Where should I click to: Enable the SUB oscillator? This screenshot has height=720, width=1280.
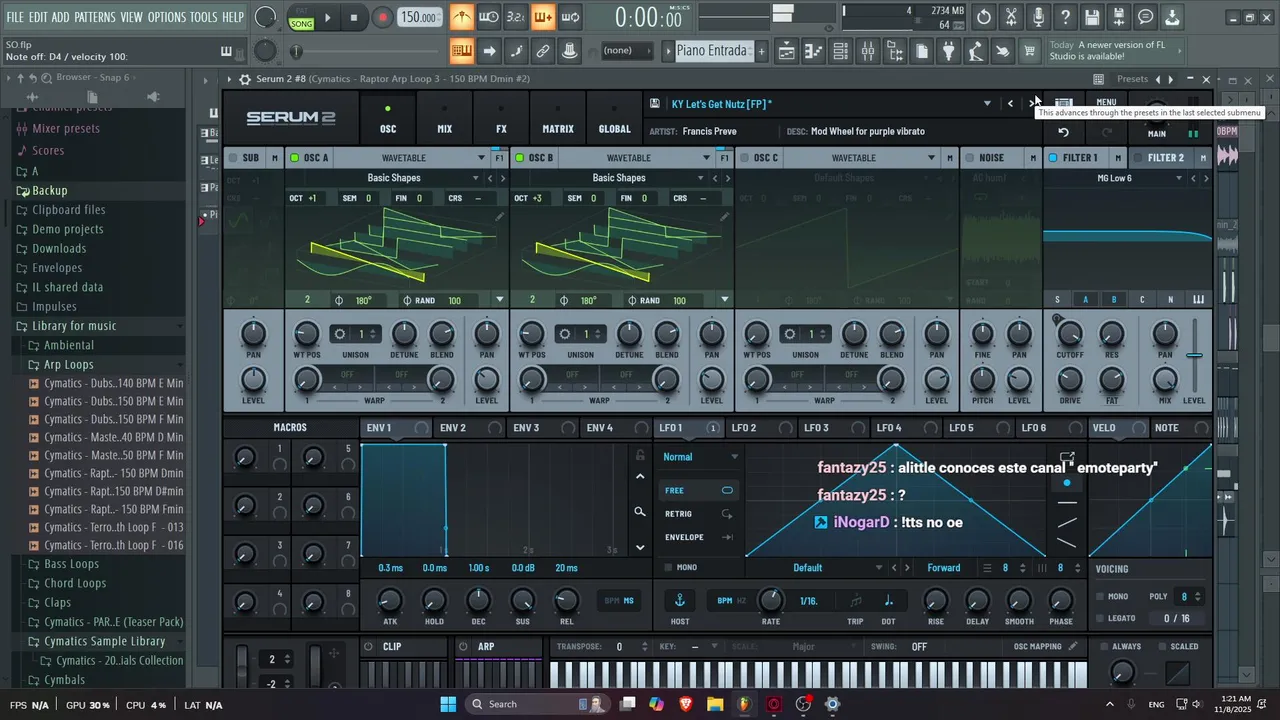pyautogui.click(x=232, y=158)
